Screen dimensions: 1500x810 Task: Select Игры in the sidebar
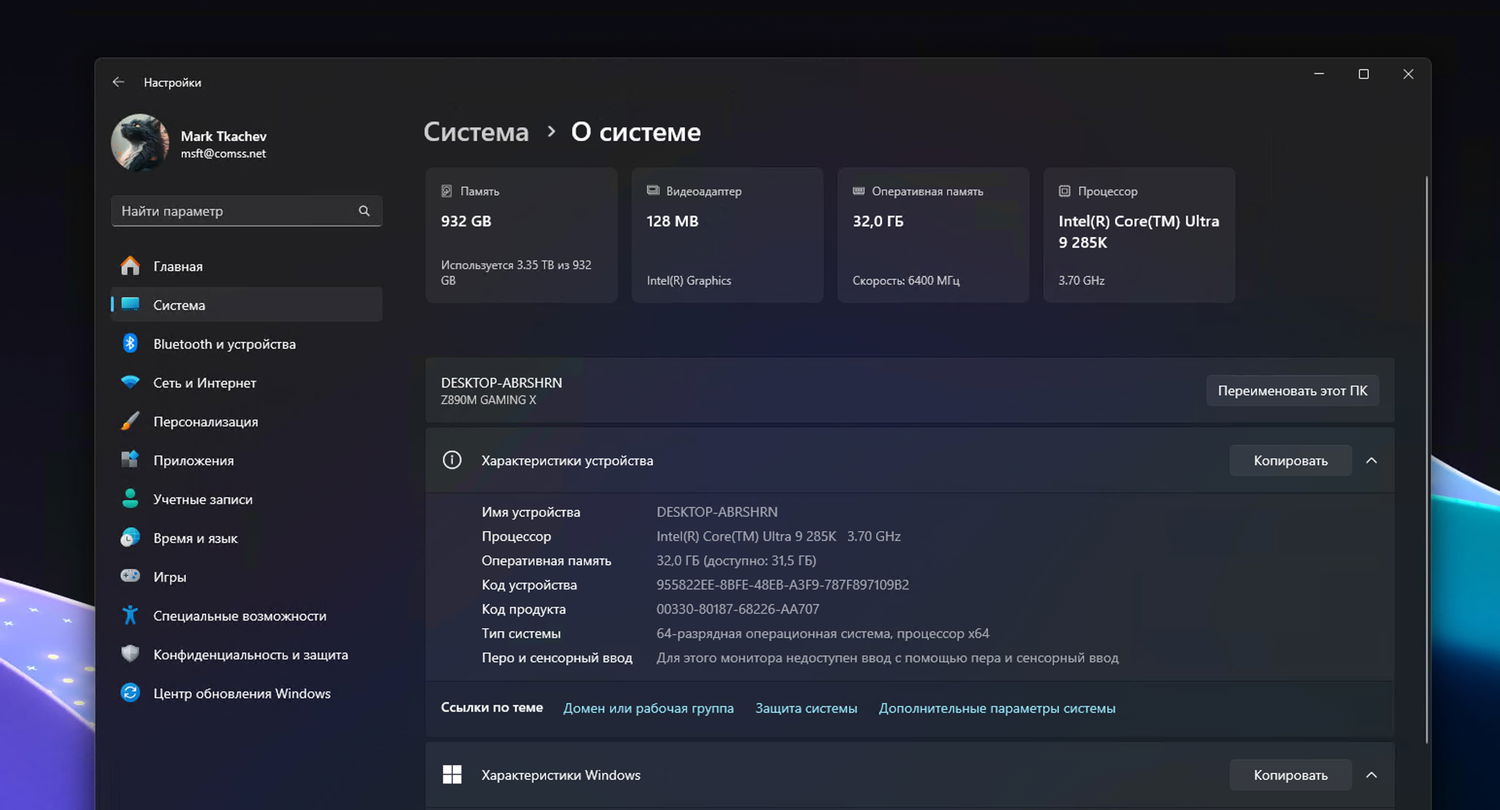[x=246, y=577]
